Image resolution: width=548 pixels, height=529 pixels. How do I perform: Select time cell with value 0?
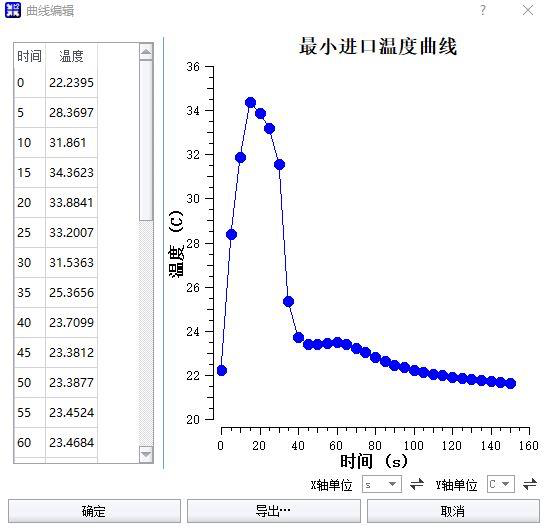point(30,83)
